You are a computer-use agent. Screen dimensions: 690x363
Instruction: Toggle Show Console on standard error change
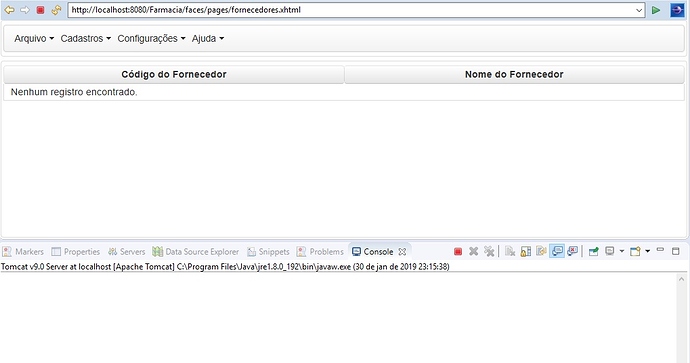click(x=573, y=251)
